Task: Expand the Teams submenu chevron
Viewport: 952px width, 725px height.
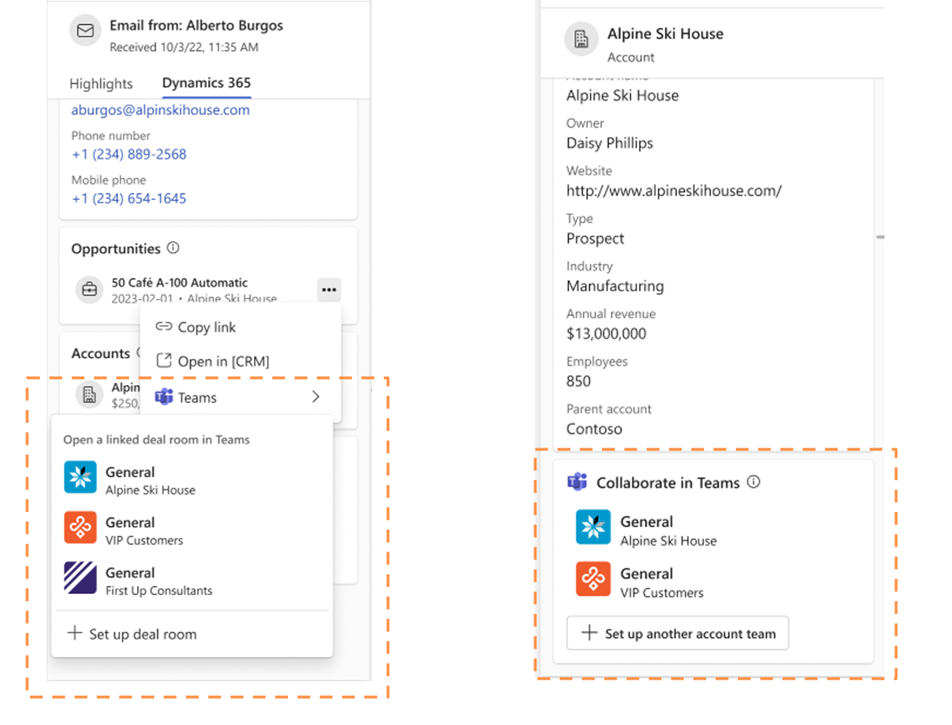Action: coord(316,397)
